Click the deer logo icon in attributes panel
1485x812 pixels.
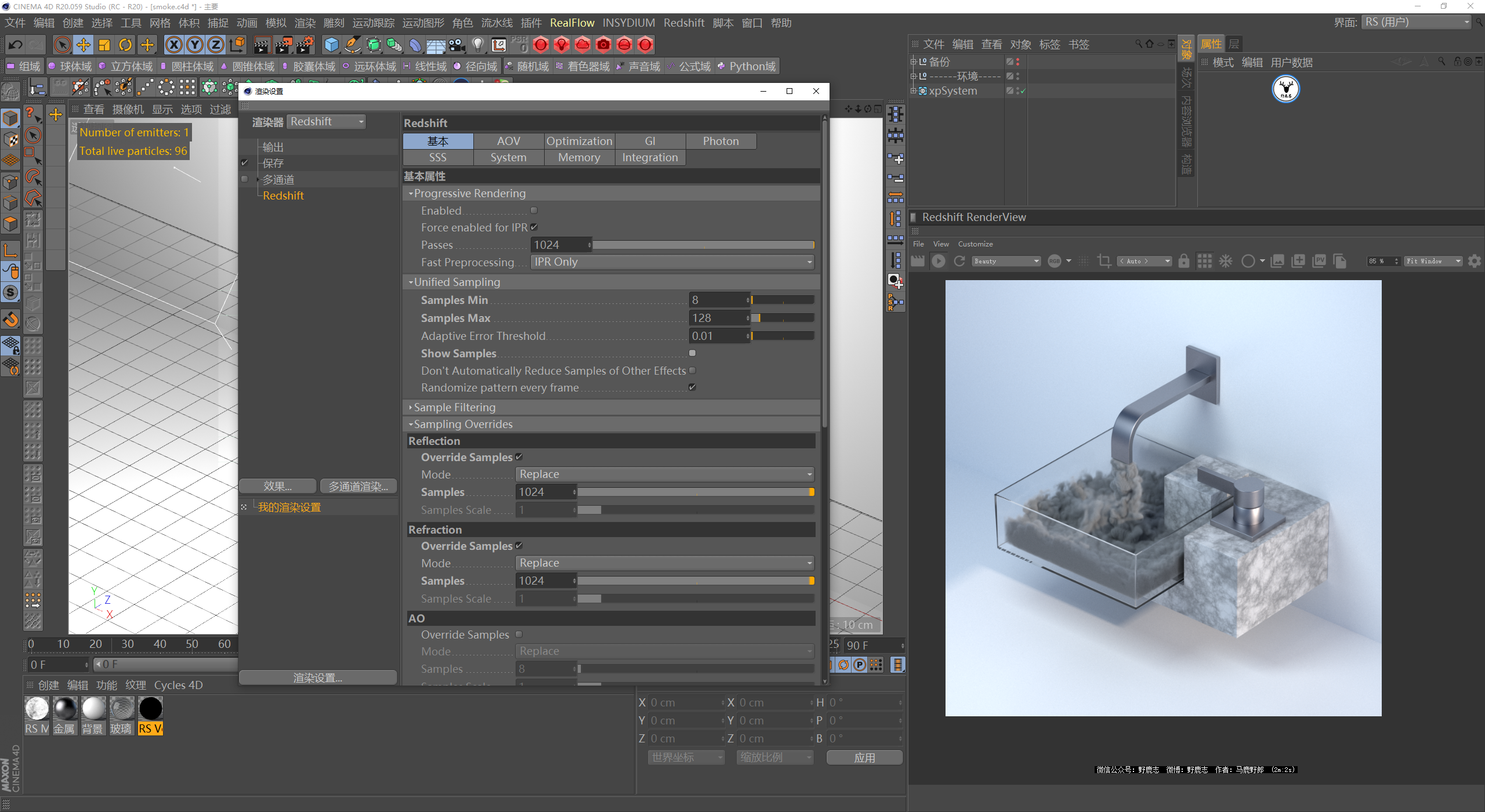(x=1285, y=89)
